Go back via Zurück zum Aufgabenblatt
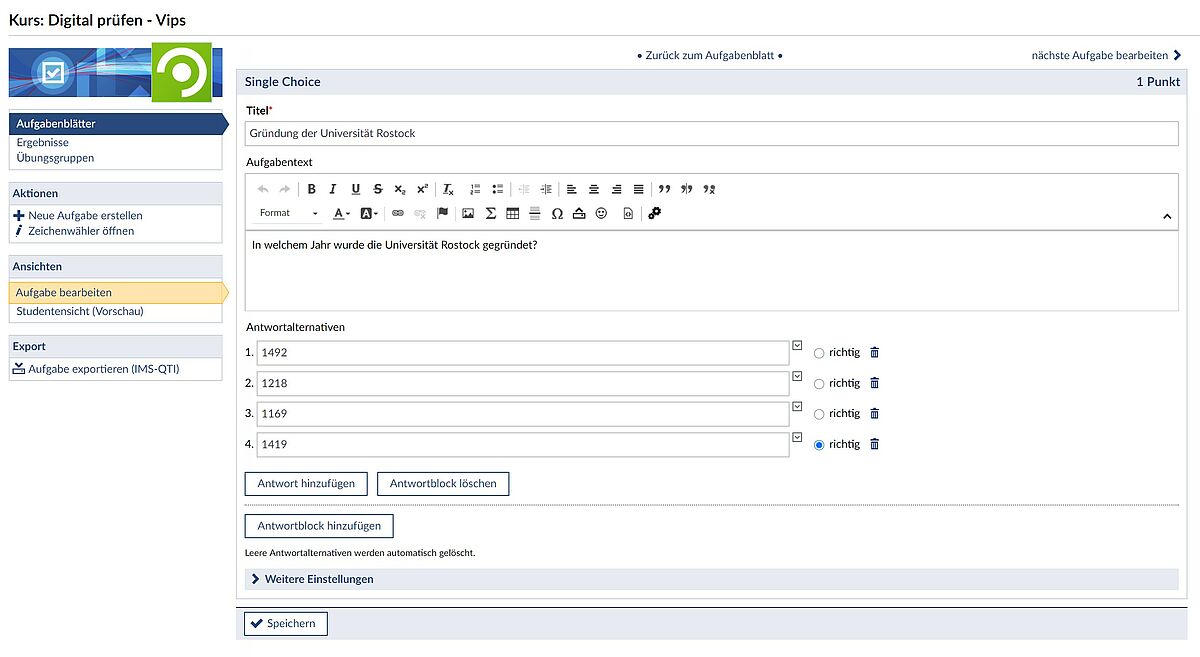 (710, 55)
